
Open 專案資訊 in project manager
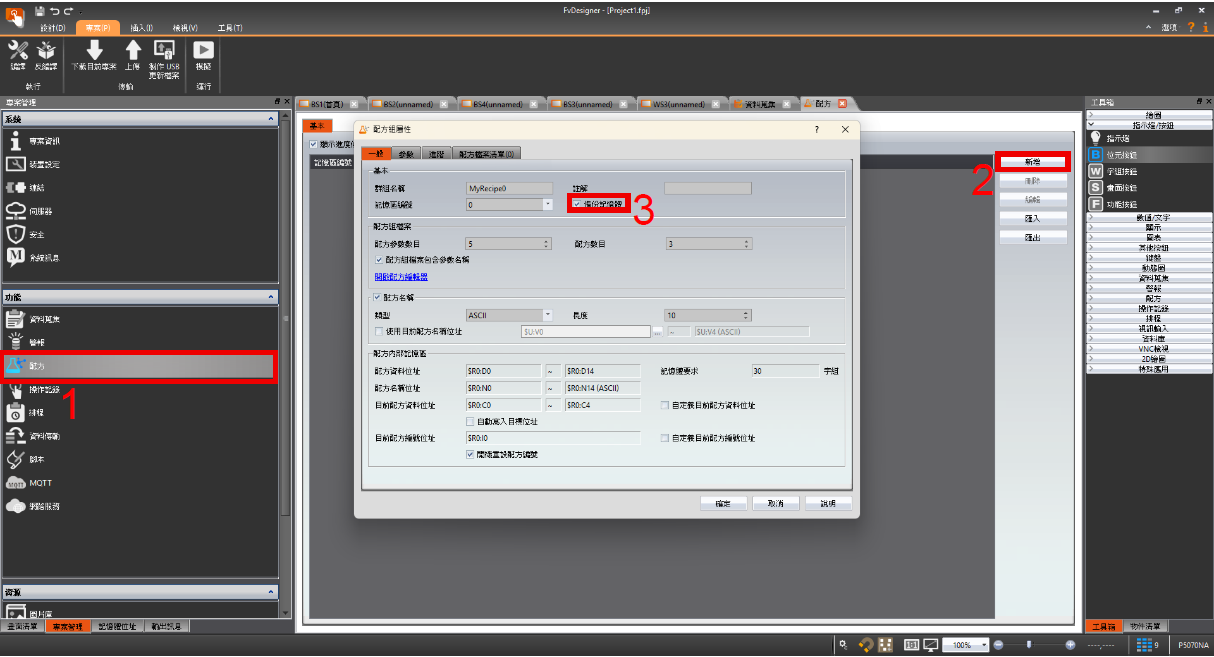(x=43, y=141)
